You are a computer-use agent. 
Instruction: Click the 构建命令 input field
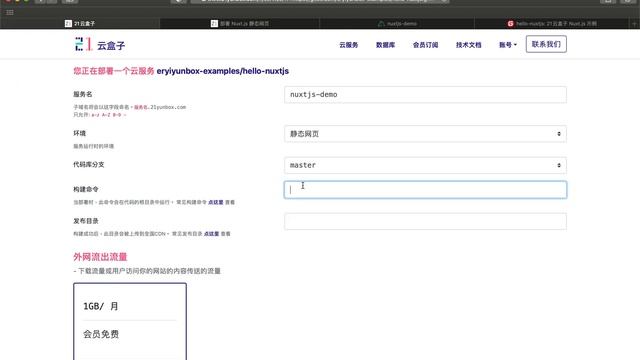coord(425,190)
